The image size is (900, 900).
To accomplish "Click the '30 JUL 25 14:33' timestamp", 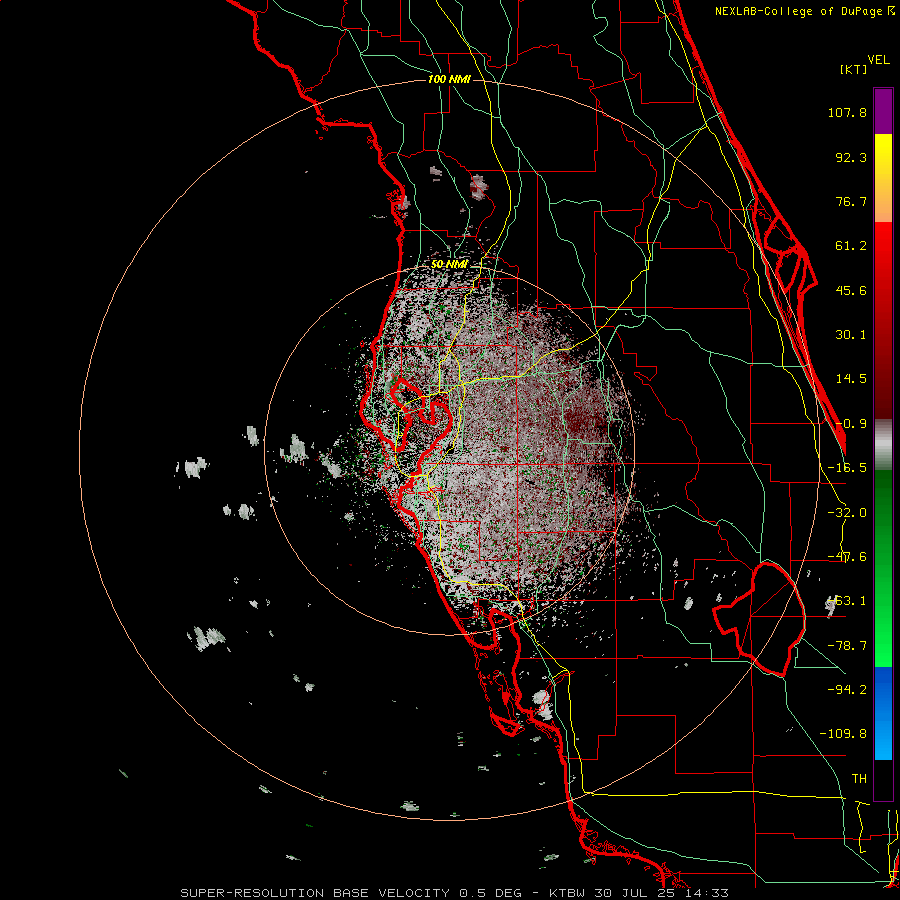I will pyautogui.click(x=661, y=893).
